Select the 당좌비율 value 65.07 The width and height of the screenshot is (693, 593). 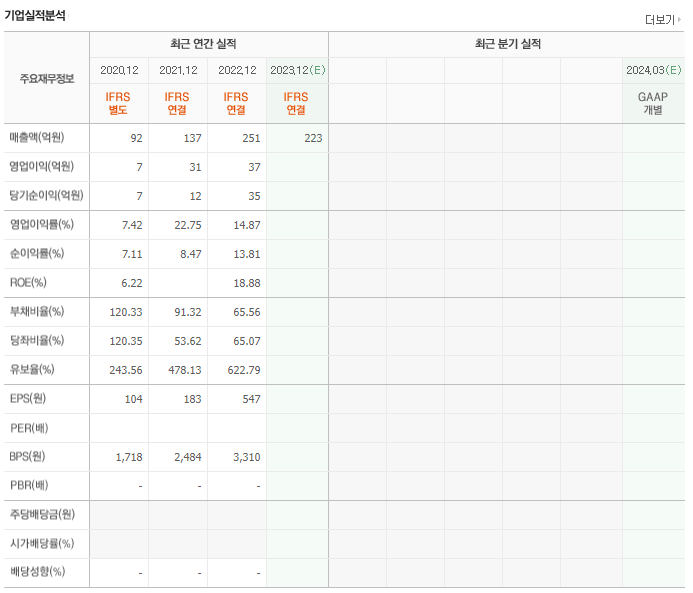[x=247, y=342]
